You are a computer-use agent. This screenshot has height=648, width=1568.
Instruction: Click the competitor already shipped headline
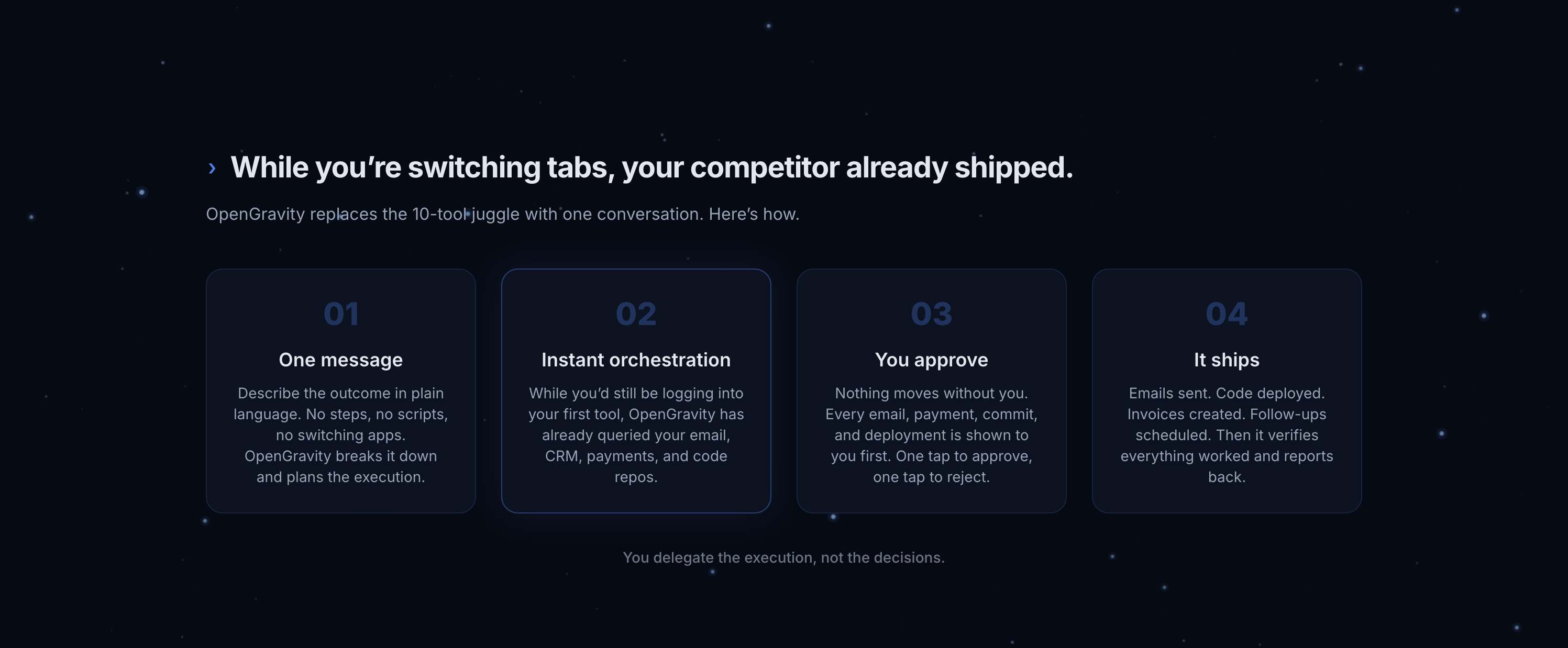(652, 167)
